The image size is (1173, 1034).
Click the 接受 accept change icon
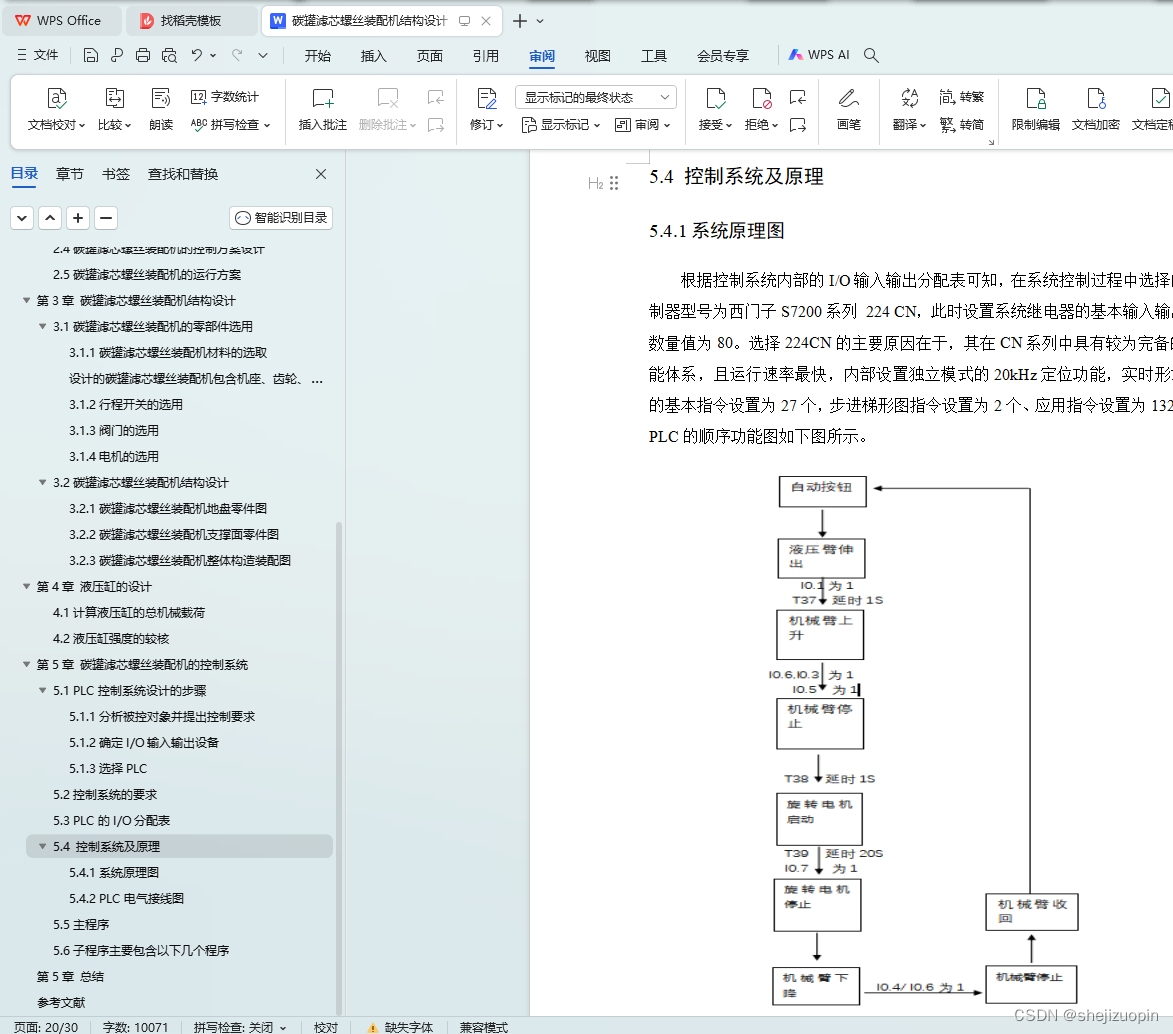[715, 99]
